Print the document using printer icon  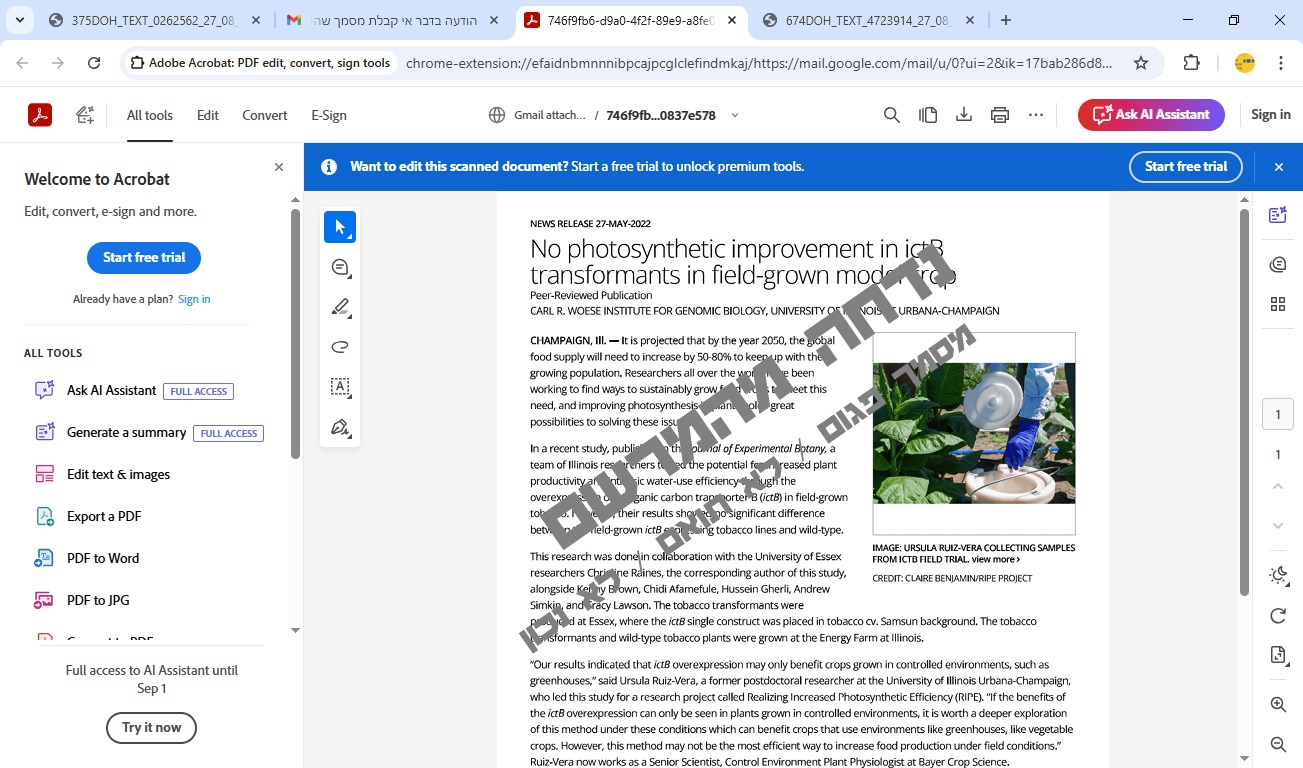point(1000,115)
